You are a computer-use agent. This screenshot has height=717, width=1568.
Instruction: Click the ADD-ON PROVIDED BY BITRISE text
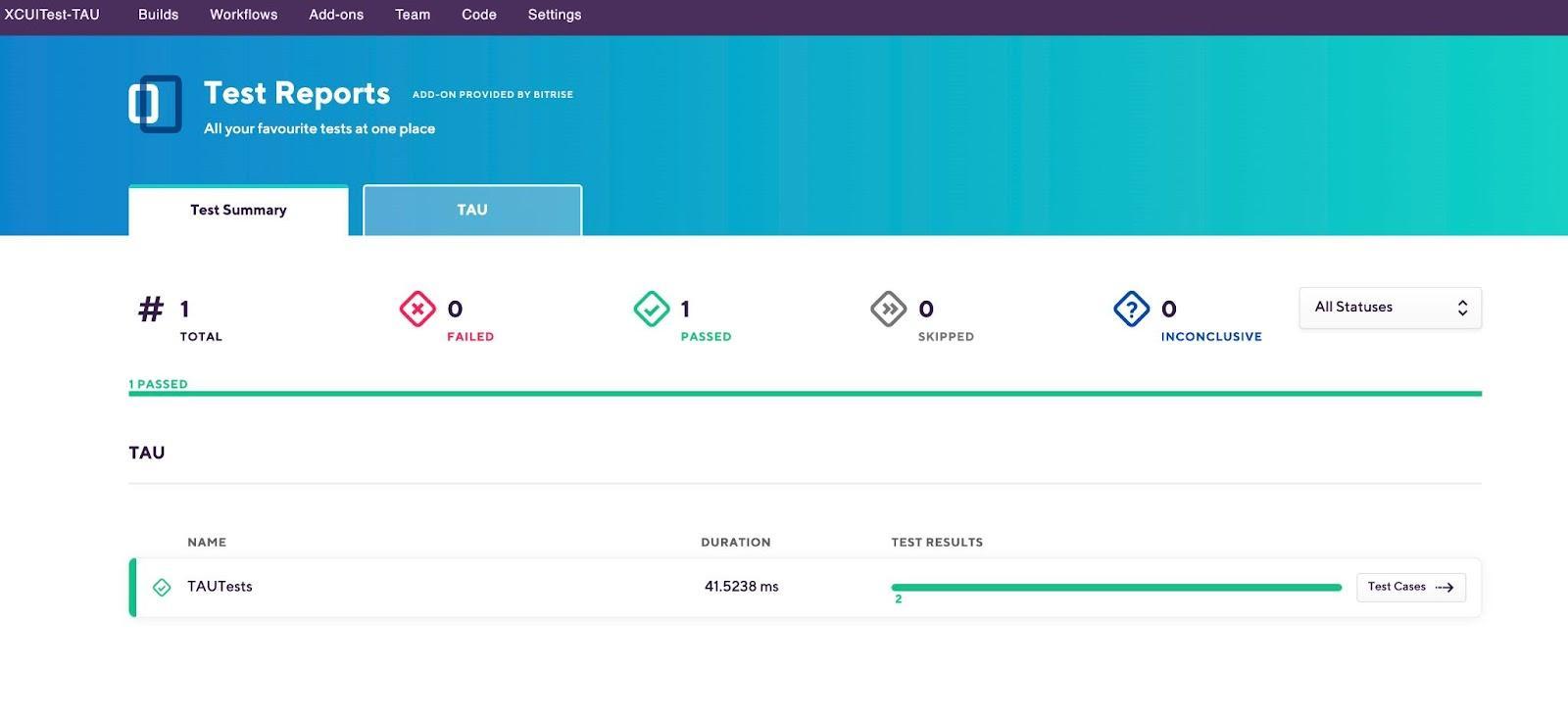click(x=493, y=95)
